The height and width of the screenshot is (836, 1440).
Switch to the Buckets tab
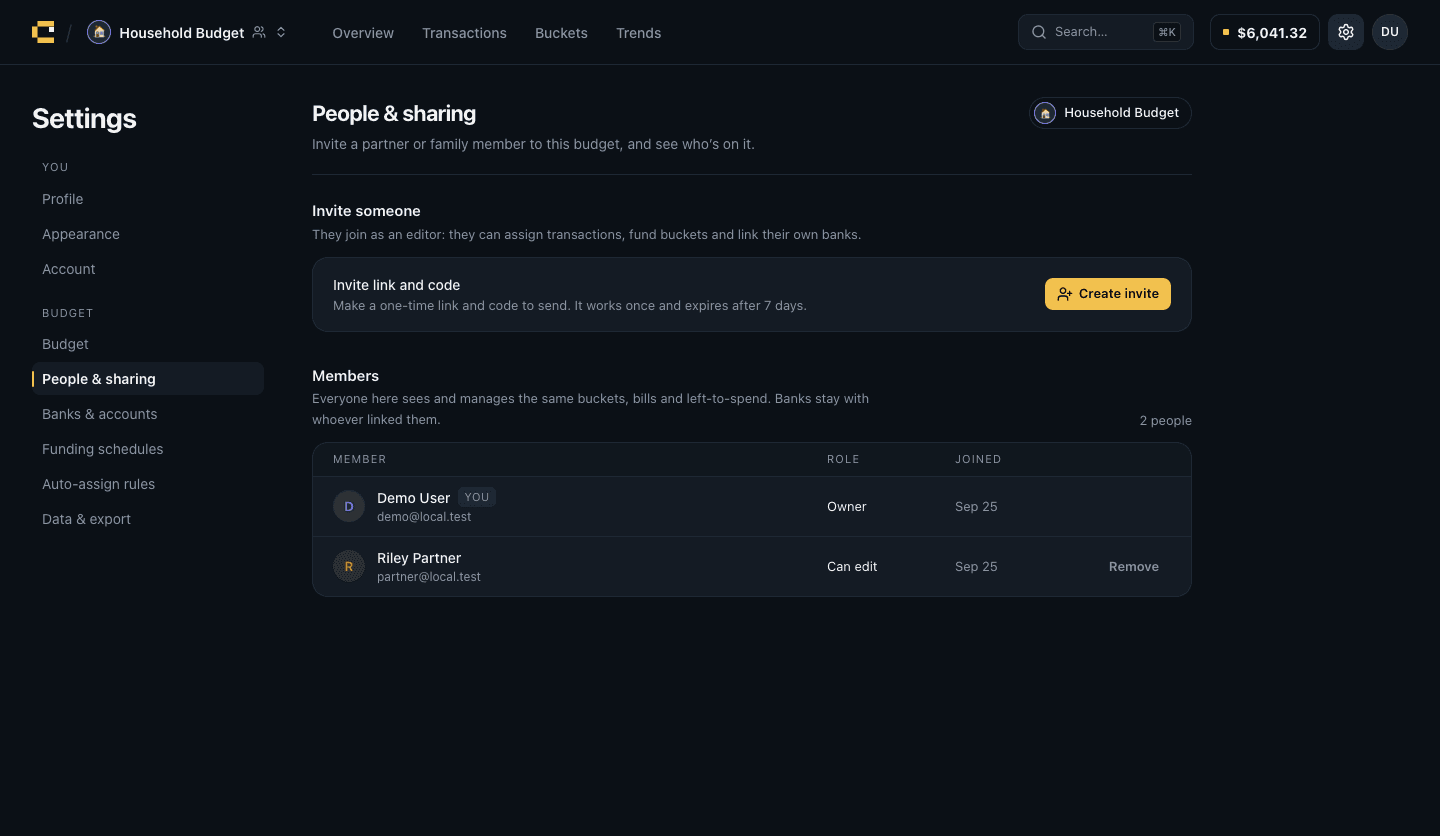(x=561, y=33)
